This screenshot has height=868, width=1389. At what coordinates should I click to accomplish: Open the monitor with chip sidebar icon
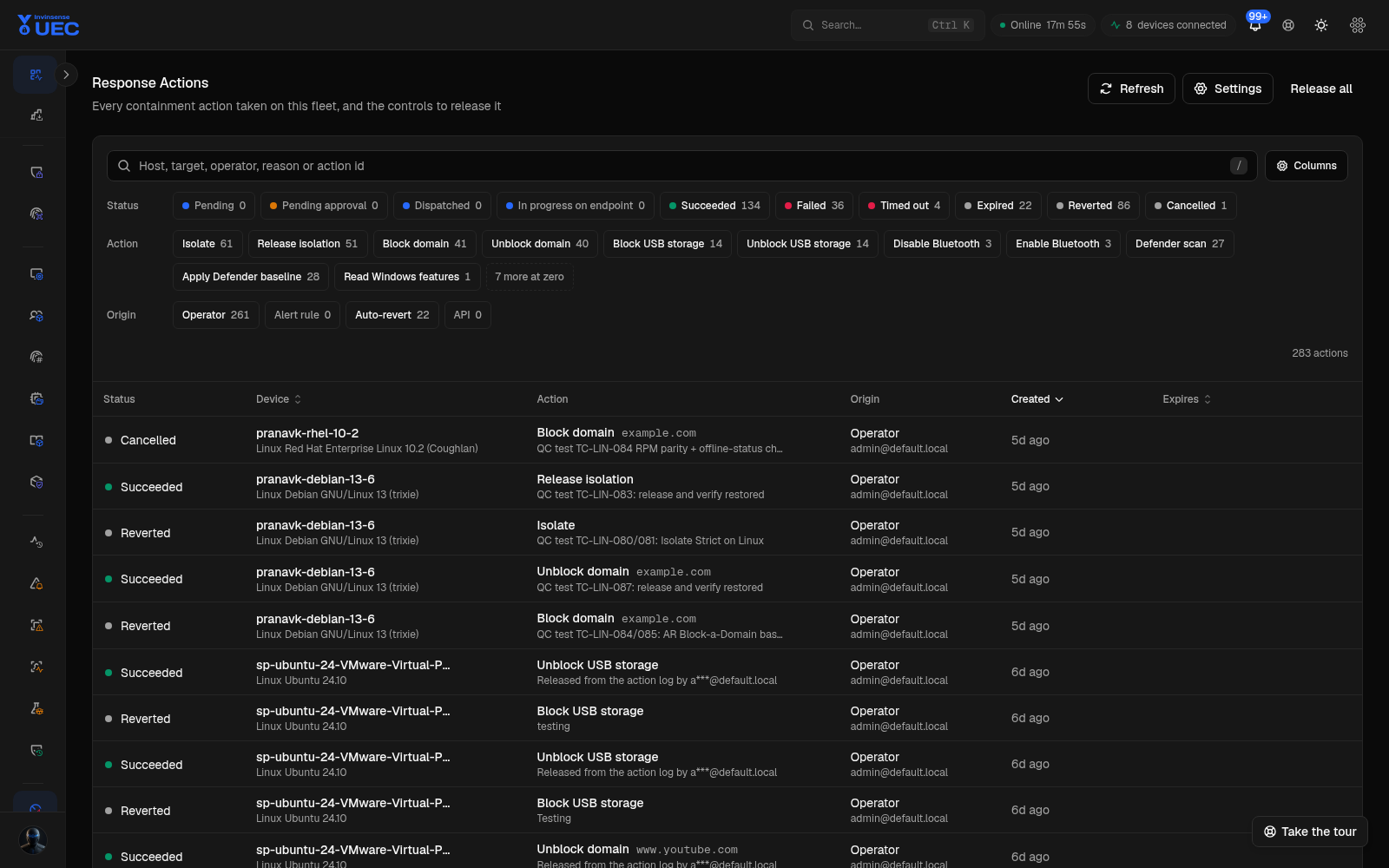(36, 273)
